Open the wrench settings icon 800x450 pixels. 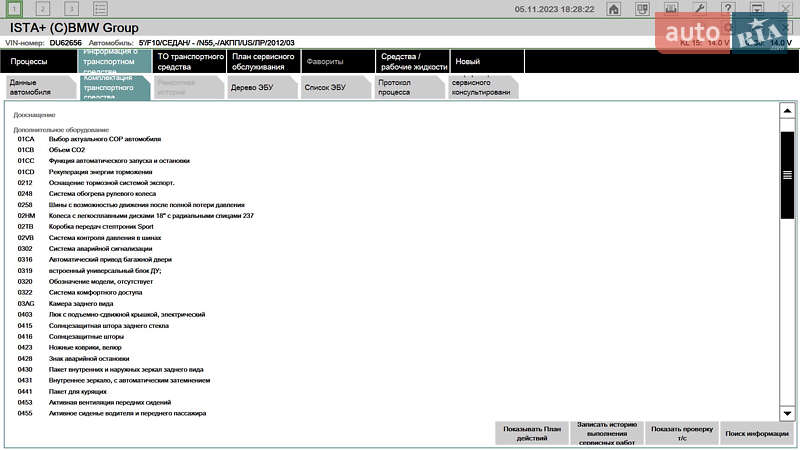pyautogui.click(x=701, y=9)
